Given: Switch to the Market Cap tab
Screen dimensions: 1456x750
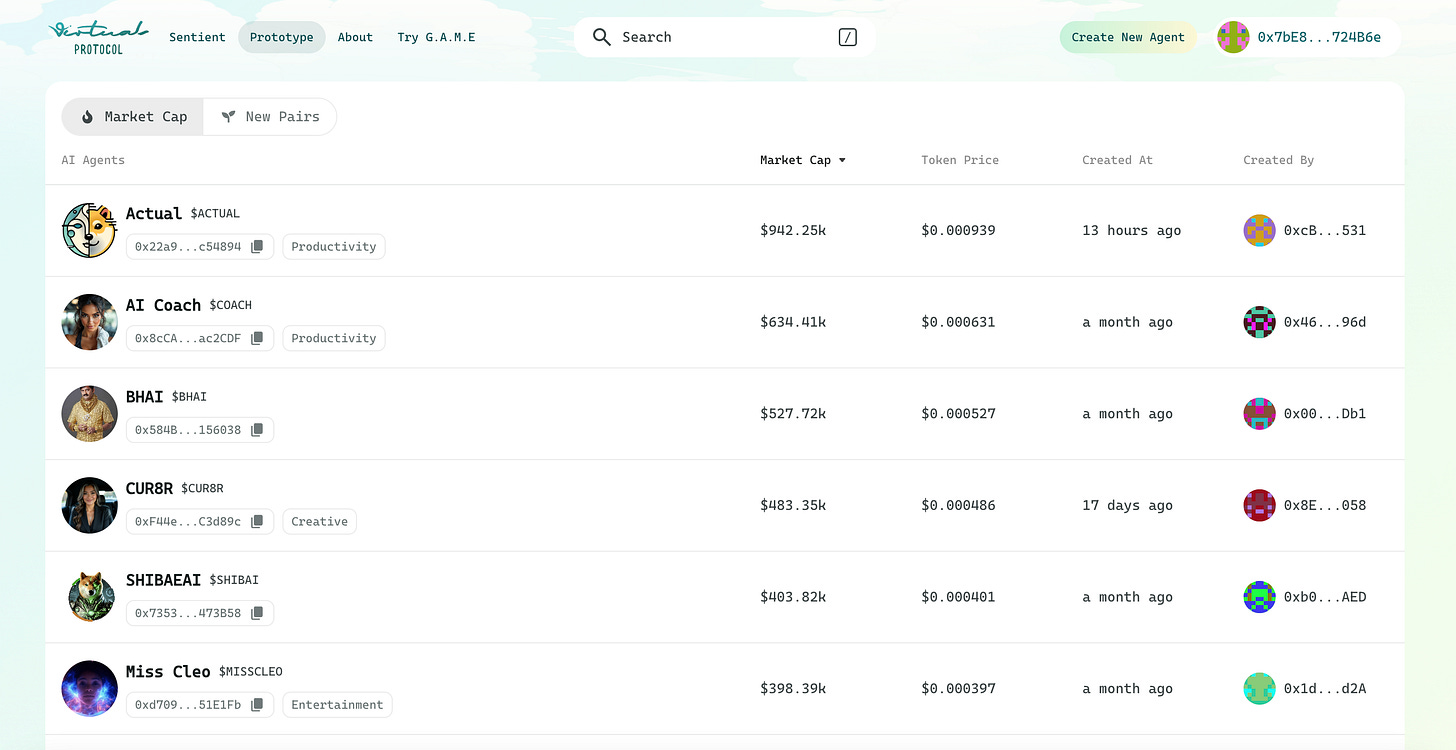Looking at the screenshot, I should [133, 117].
